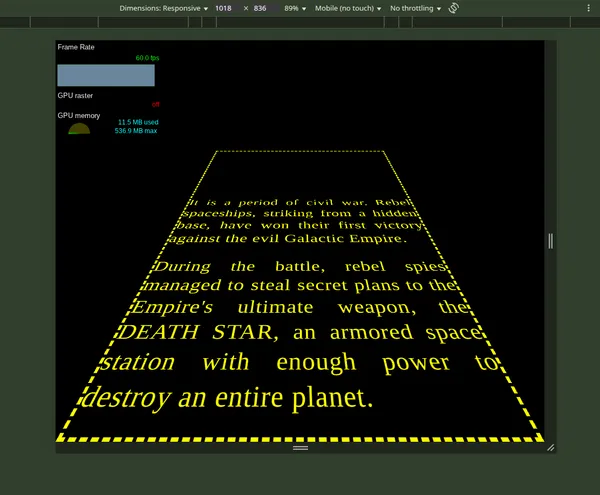Edit the viewport height field 836
This screenshot has height=495, width=600.
coord(260,8)
